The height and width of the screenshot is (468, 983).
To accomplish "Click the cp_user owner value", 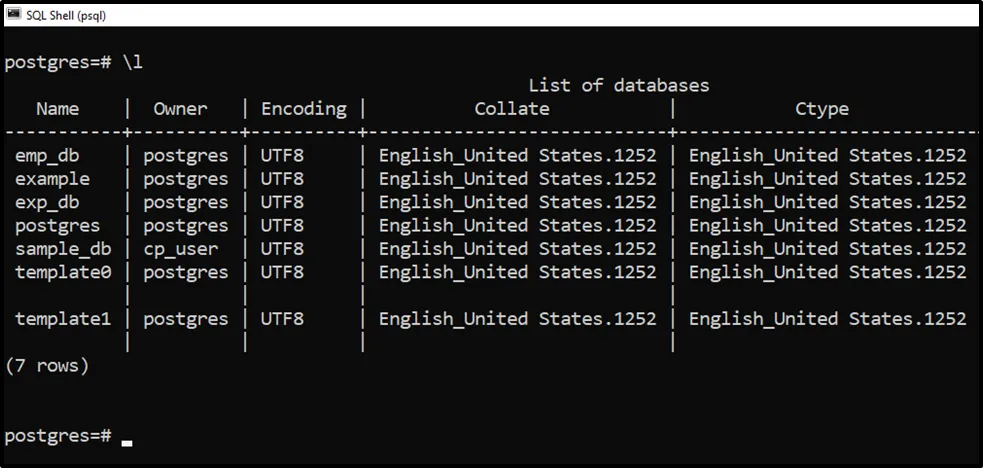I will coord(180,249).
